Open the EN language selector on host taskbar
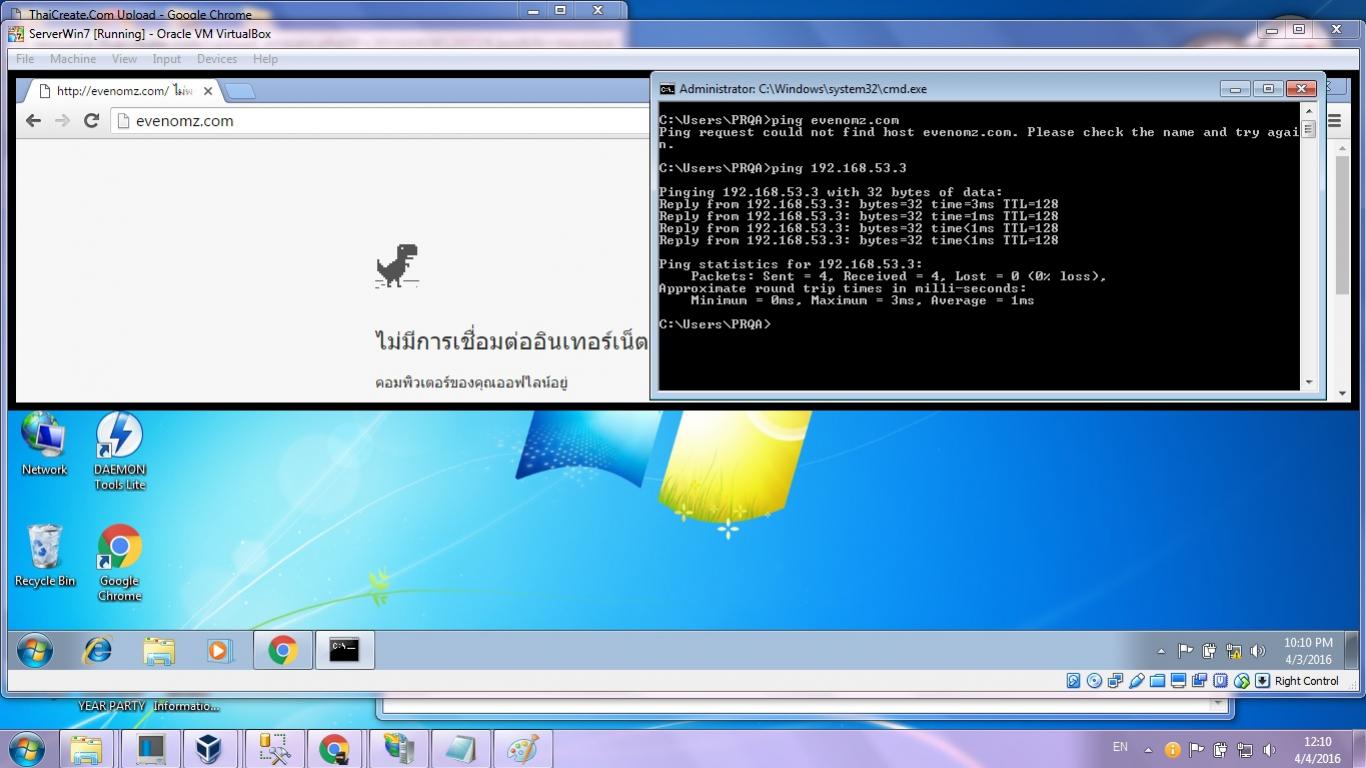This screenshot has width=1366, height=768. pos(1120,747)
